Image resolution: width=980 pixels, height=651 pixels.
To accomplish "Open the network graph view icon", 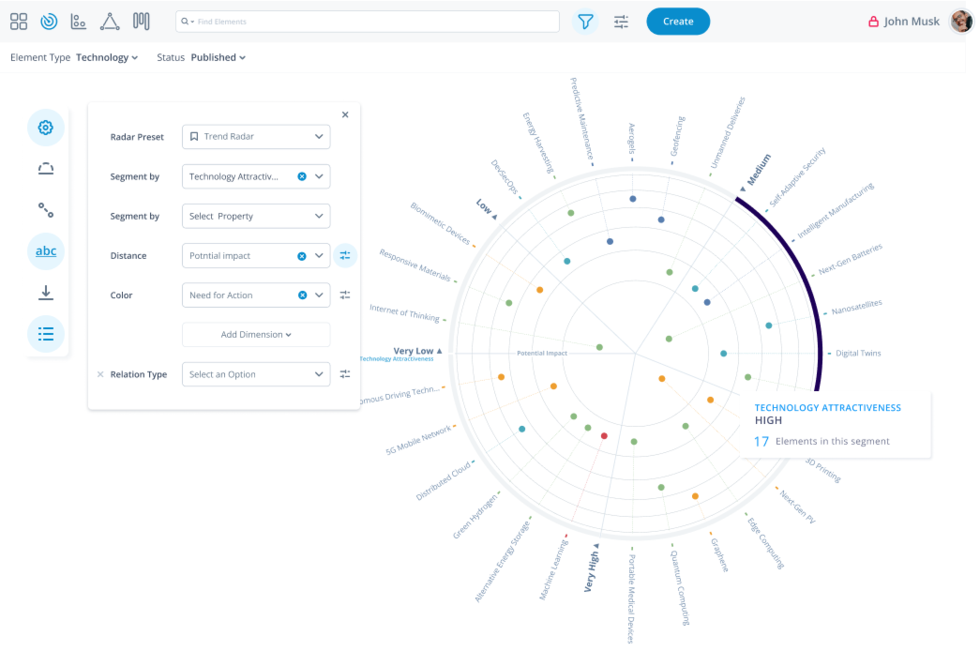I will (x=110, y=21).
